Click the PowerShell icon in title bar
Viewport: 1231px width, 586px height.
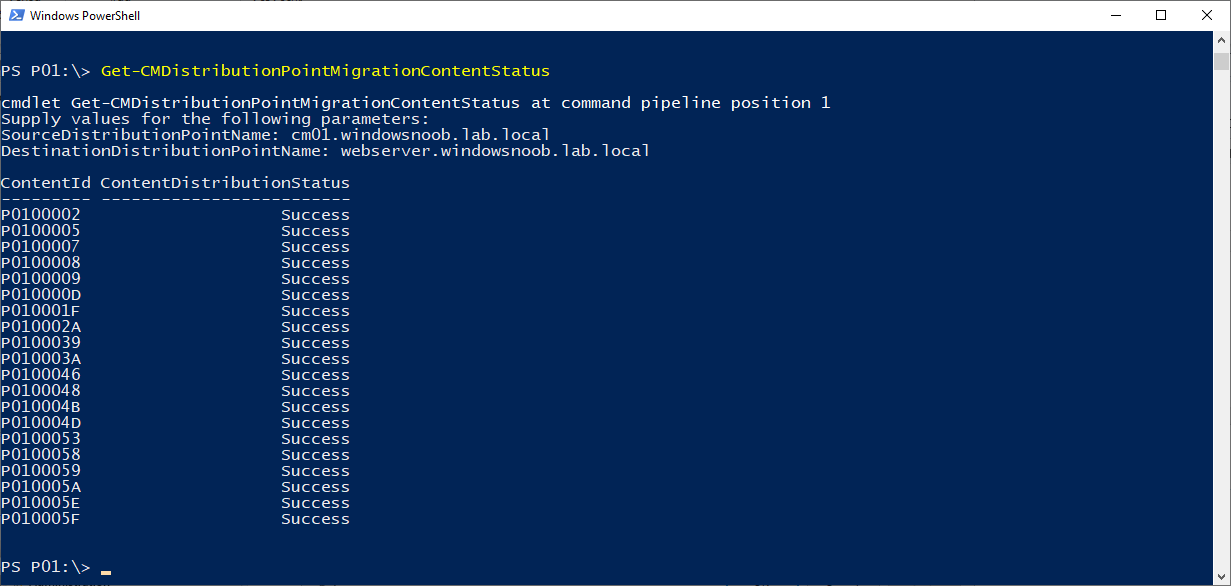pyautogui.click(x=16, y=15)
